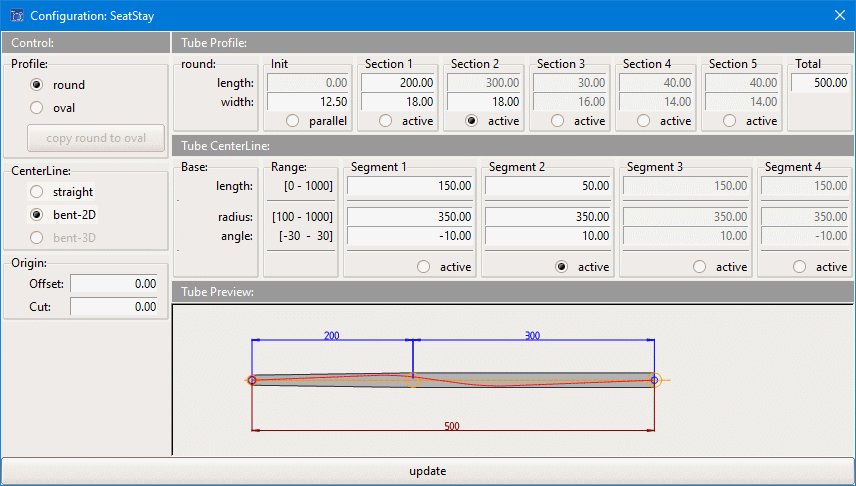Click the 300 dimension label in preview
Viewport: 856px width, 486px height.
tap(532, 335)
